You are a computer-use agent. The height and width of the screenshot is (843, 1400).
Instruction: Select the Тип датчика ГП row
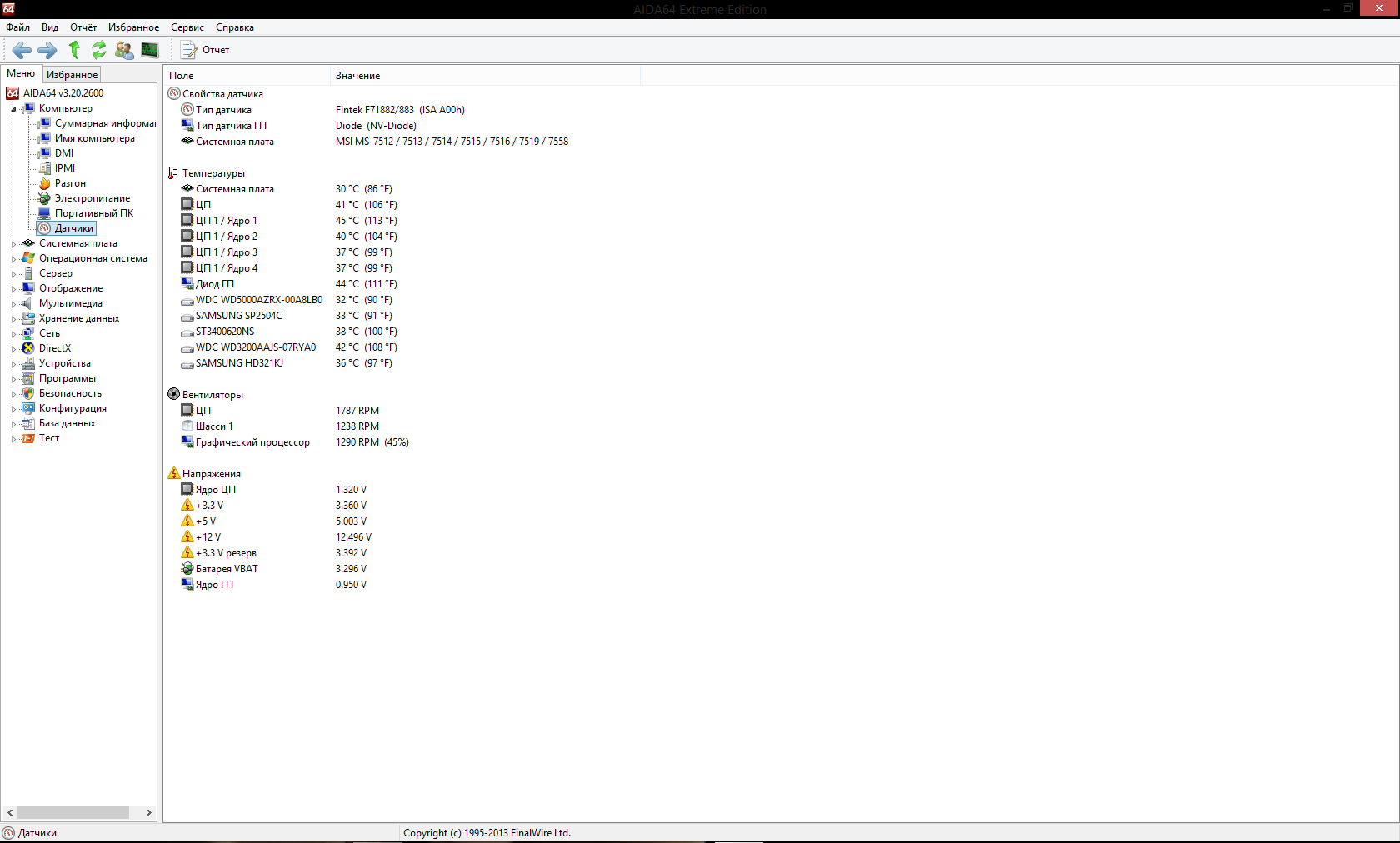click(231, 126)
